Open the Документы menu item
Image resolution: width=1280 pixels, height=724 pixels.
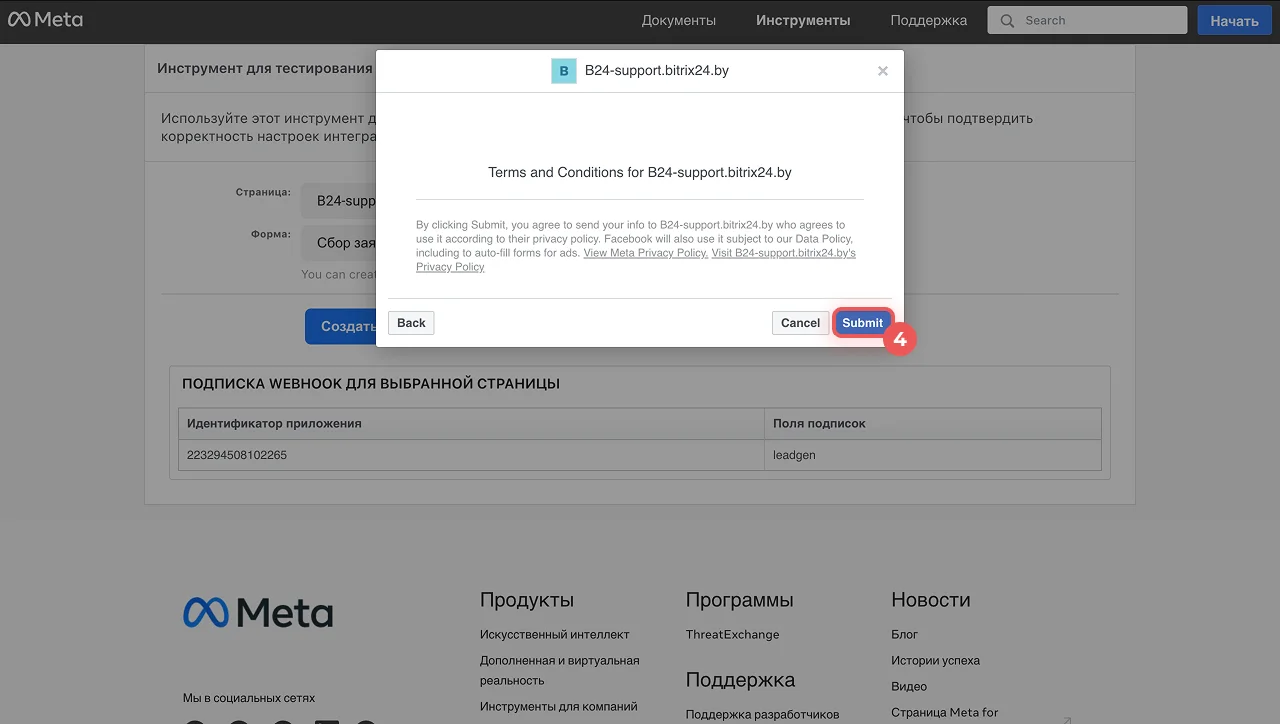pos(678,20)
